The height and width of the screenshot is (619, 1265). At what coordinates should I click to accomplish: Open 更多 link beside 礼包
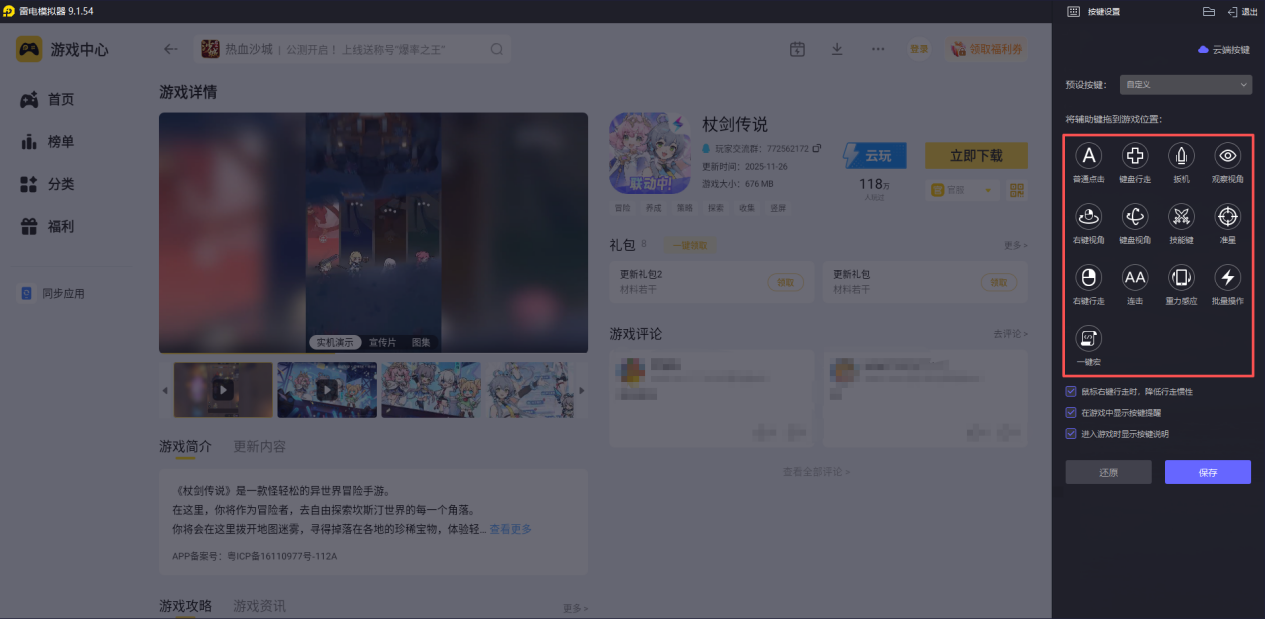pyautogui.click(x=1014, y=245)
